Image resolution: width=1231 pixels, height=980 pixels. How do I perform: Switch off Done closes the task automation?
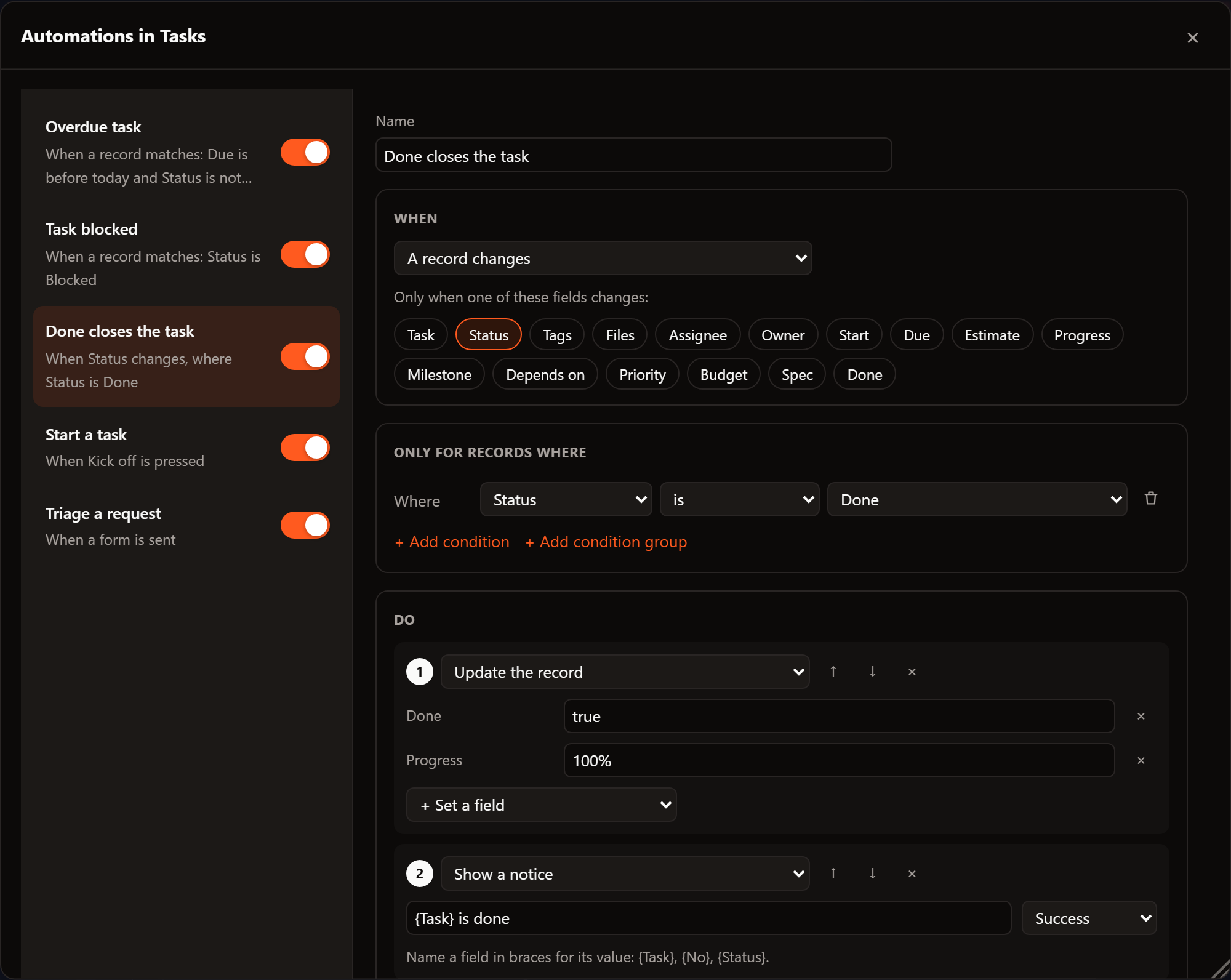pos(305,356)
